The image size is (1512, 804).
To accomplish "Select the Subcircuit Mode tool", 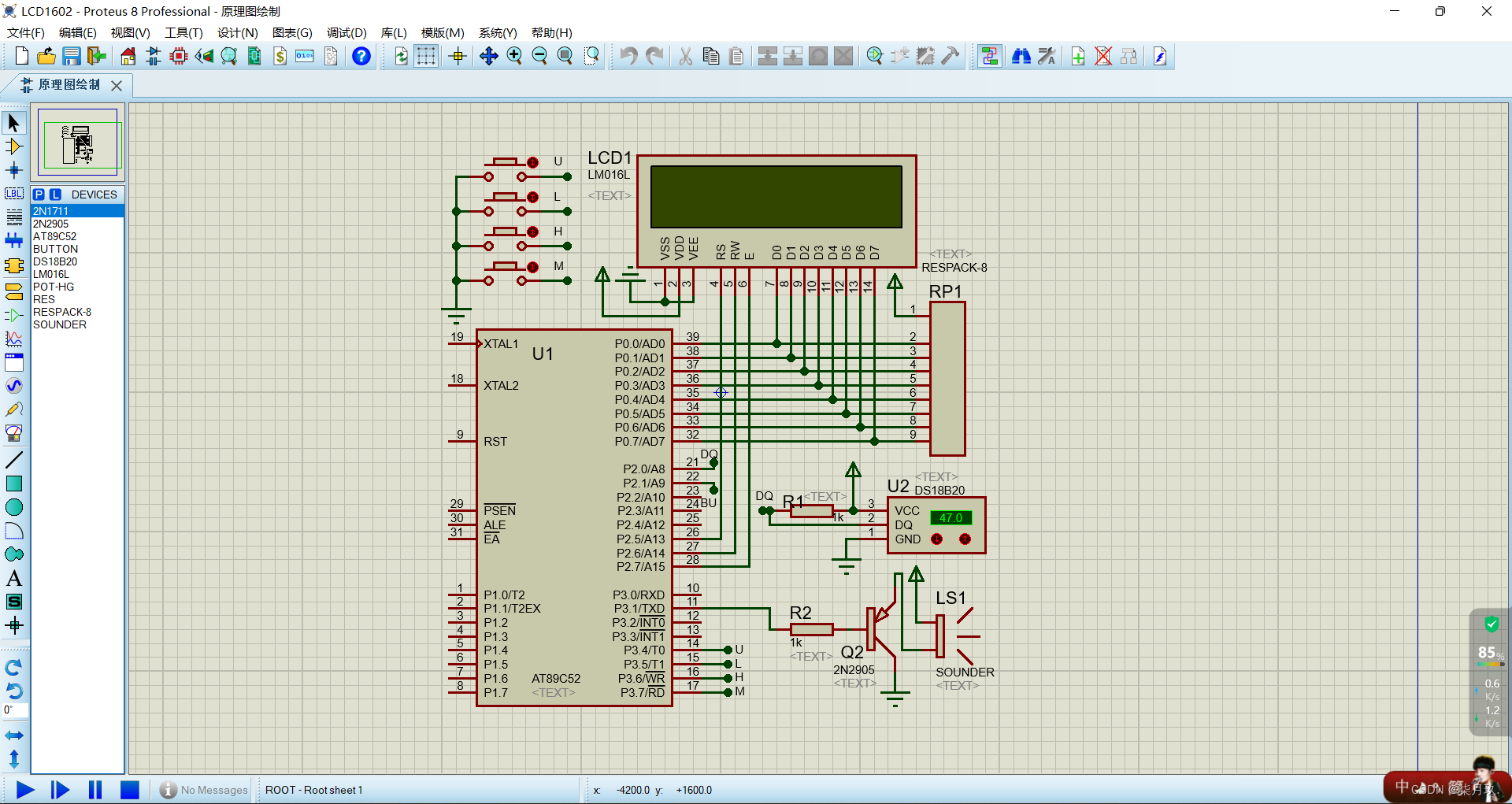I will point(14,266).
